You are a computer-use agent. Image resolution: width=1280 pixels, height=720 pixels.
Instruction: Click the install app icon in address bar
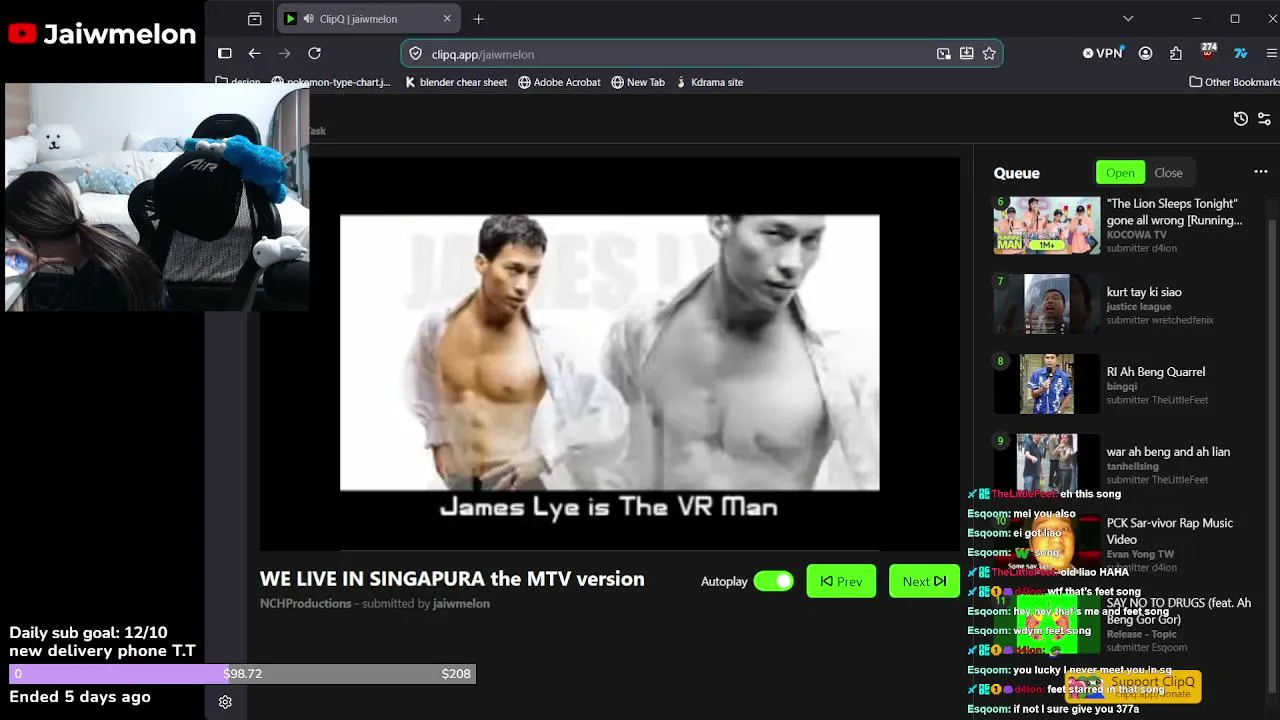tap(966, 54)
